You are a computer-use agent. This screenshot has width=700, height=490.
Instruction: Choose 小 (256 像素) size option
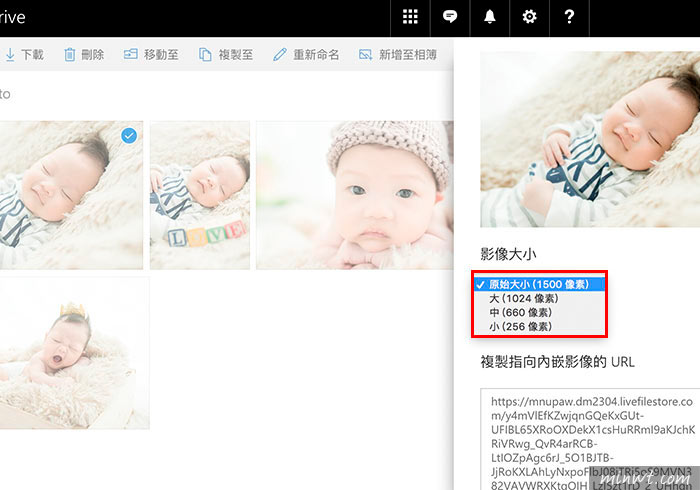[539, 327]
